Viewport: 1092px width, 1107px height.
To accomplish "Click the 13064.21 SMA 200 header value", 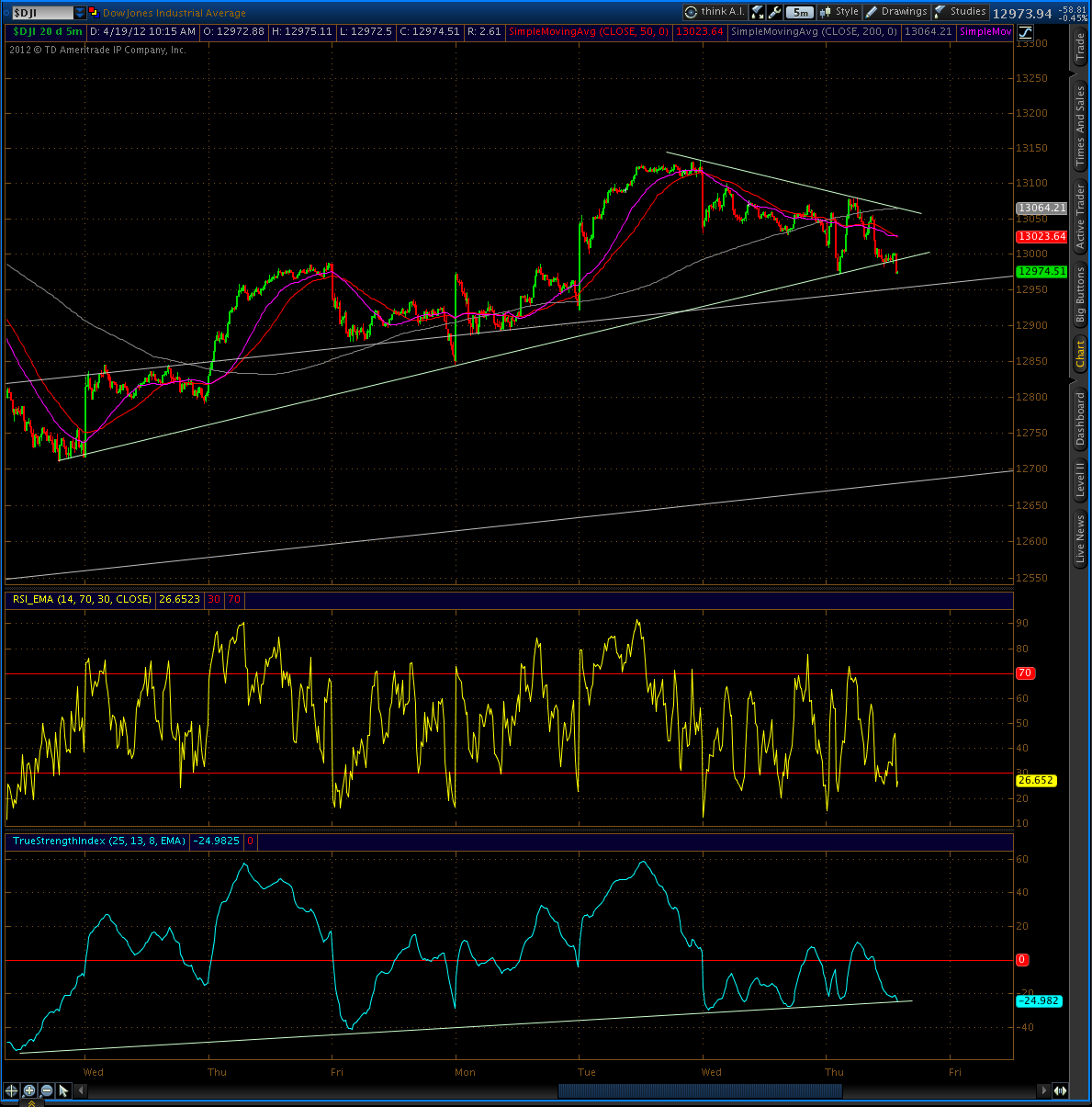I will click(x=928, y=31).
